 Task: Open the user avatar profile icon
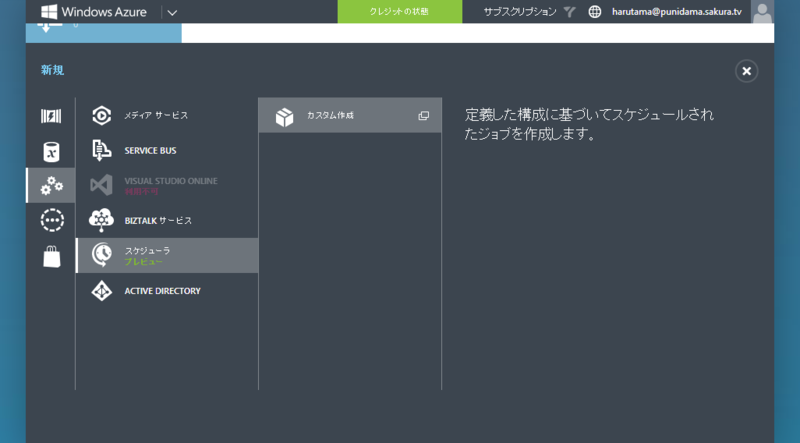pyautogui.click(x=762, y=12)
